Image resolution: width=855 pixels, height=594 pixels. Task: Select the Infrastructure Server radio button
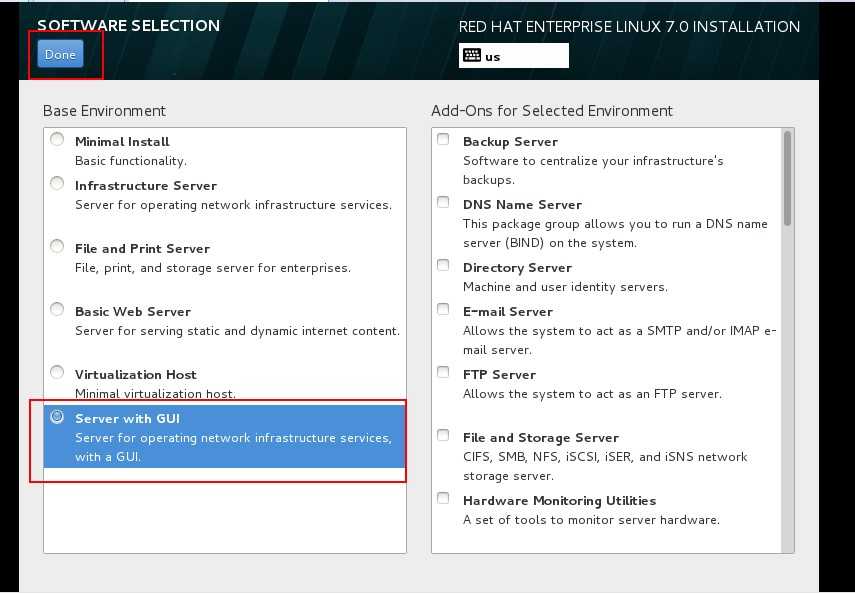[57, 184]
